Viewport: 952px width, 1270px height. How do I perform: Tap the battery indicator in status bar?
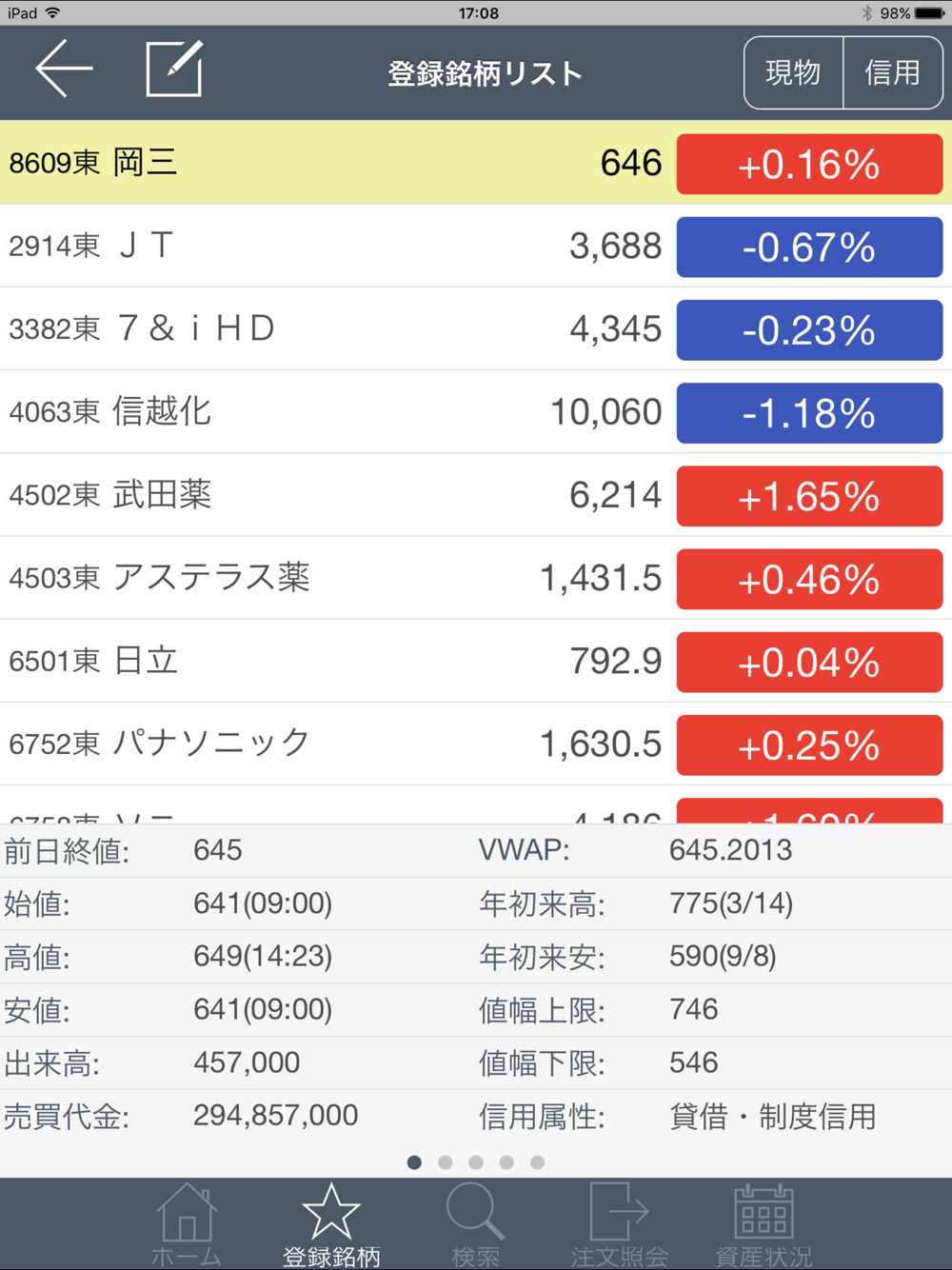[930, 13]
